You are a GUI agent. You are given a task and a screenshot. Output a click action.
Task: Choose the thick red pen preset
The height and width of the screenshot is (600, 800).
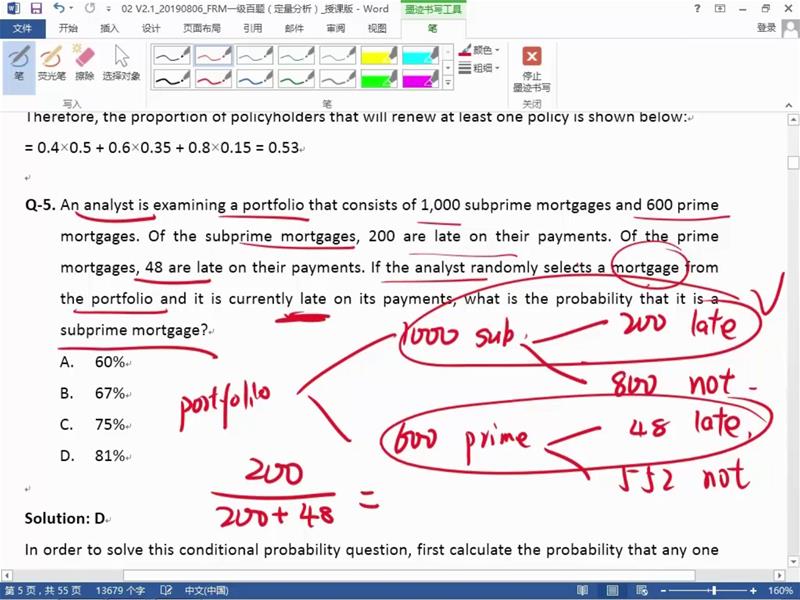pyautogui.click(x=213, y=79)
